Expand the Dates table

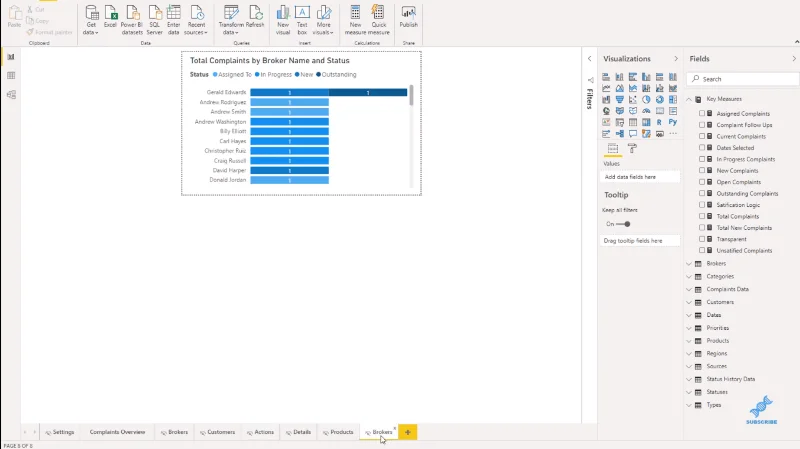[689, 315]
